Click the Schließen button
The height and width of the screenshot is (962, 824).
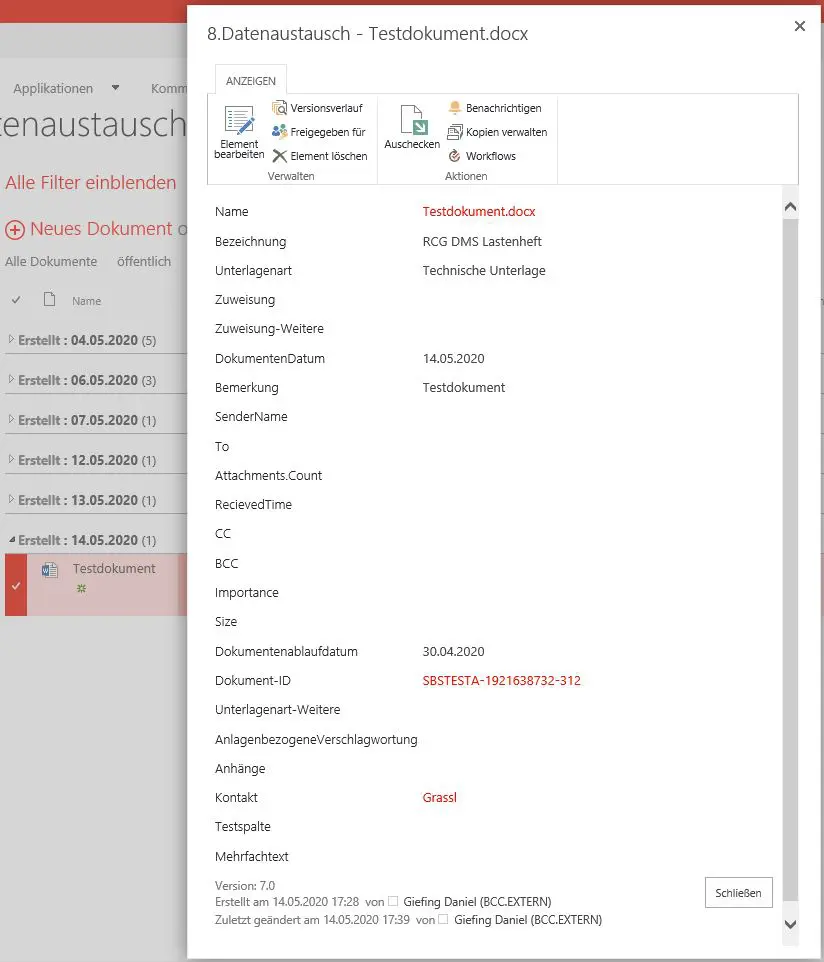(738, 892)
